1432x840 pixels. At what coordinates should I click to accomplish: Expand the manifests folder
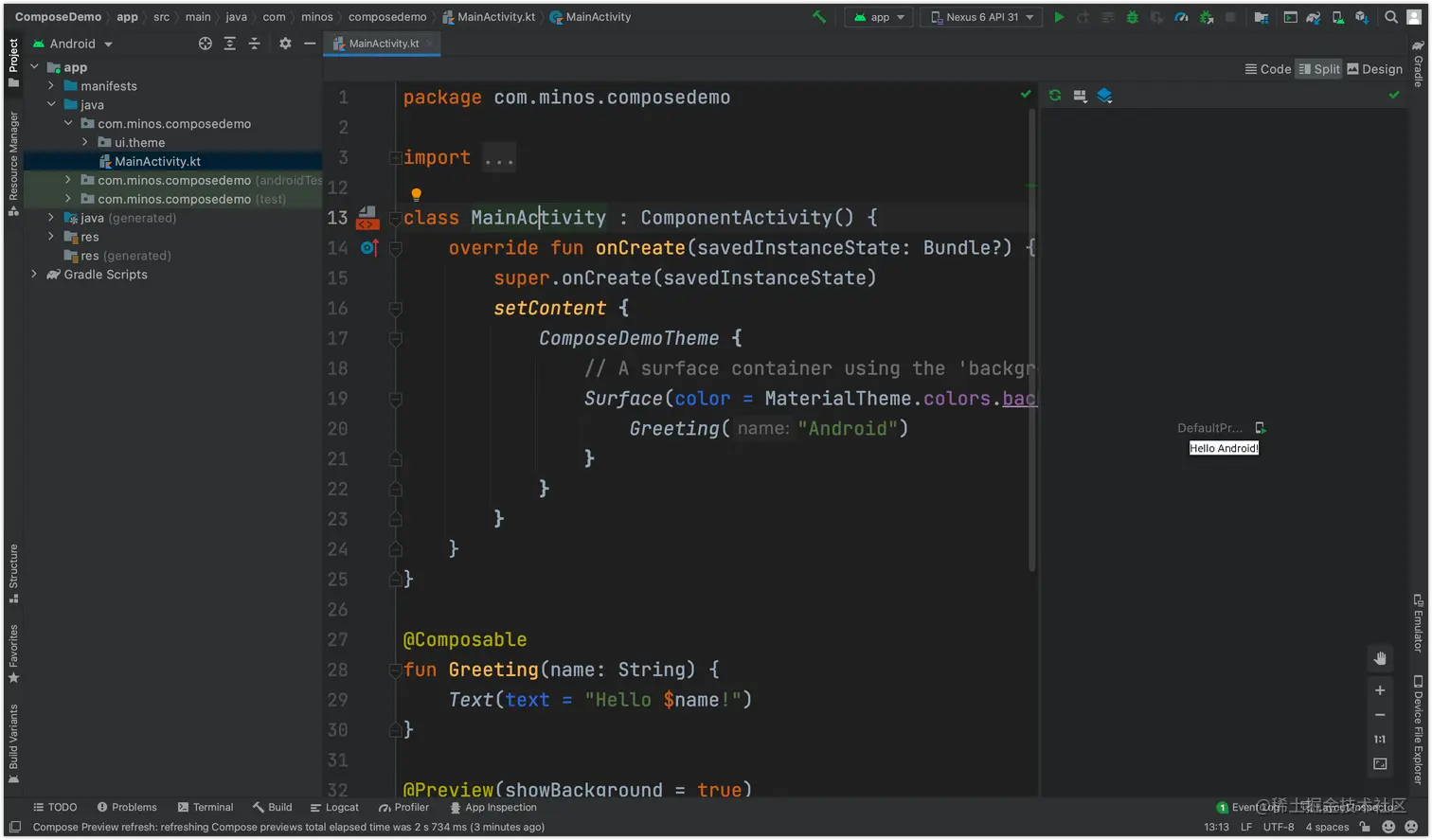[x=51, y=86]
